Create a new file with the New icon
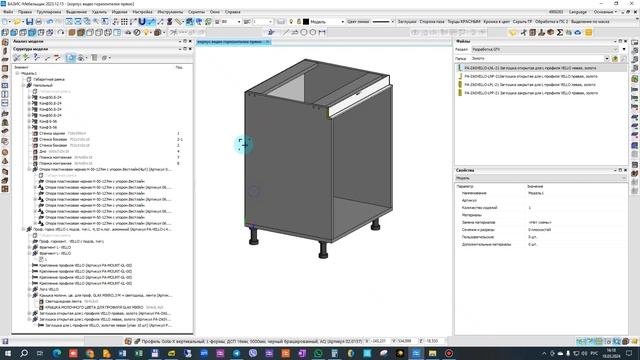 point(5,22)
